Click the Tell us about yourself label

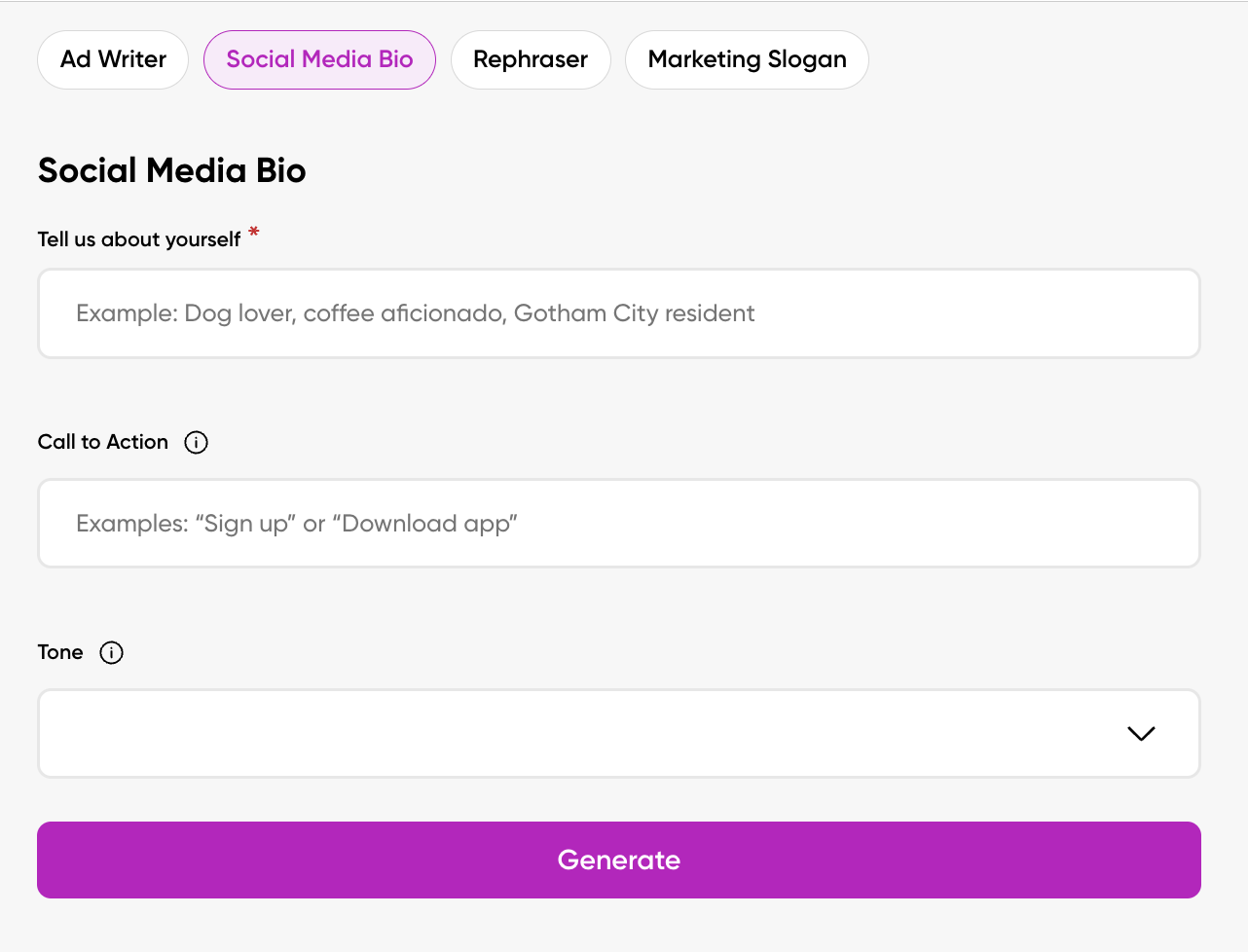pos(139,239)
